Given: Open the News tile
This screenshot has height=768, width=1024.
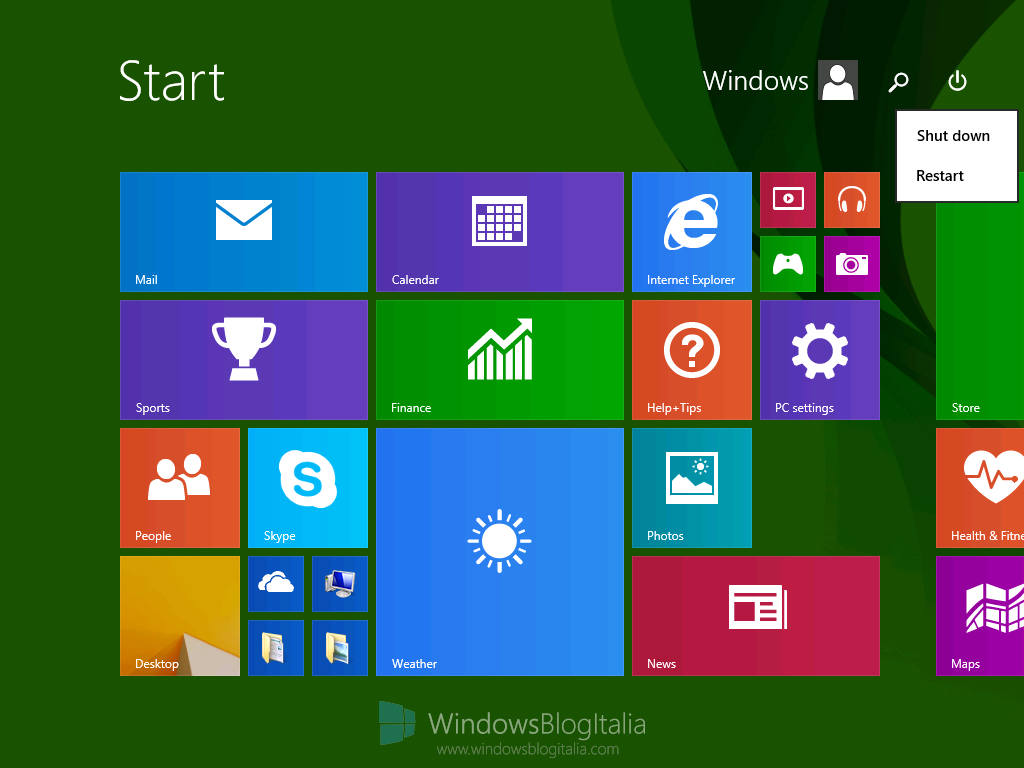Looking at the screenshot, I should coord(756,616).
